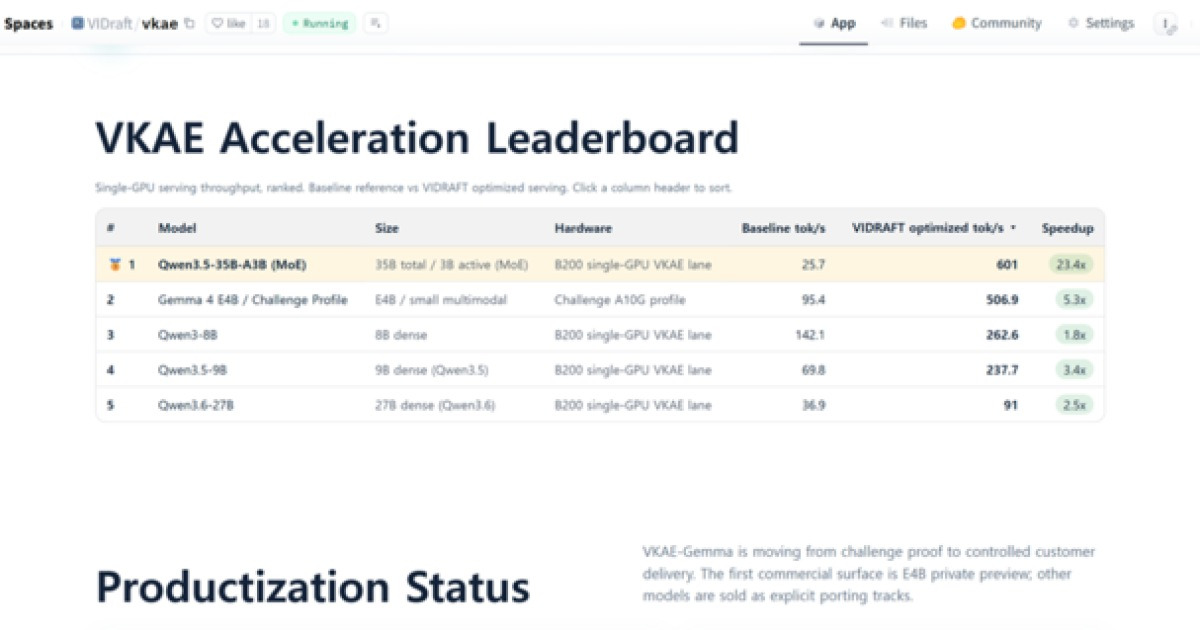The height and width of the screenshot is (630, 1200).
Task: Sort by Model column header
Action: pos(177,228)
